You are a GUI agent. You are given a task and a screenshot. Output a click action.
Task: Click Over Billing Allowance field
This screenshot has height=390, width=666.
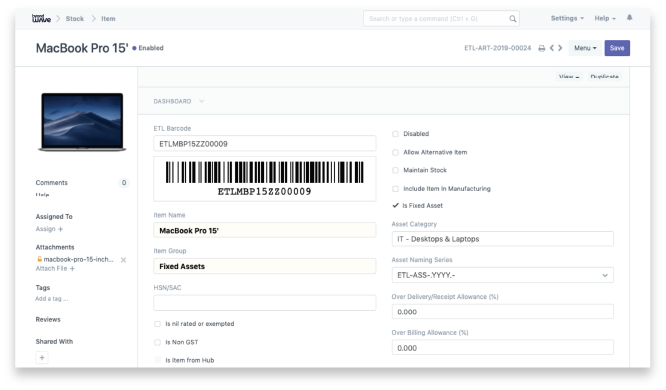click(502, 348)
